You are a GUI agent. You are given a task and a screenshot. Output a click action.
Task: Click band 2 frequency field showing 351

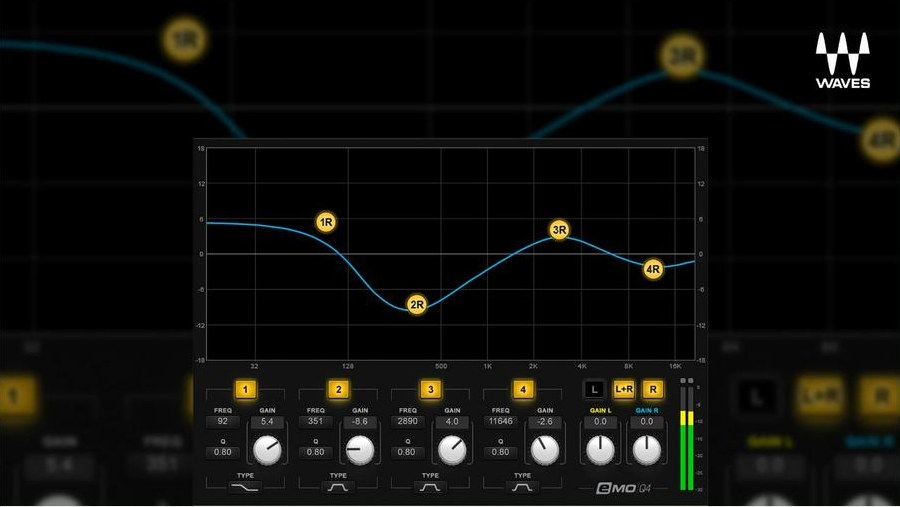tap(315, 421)
